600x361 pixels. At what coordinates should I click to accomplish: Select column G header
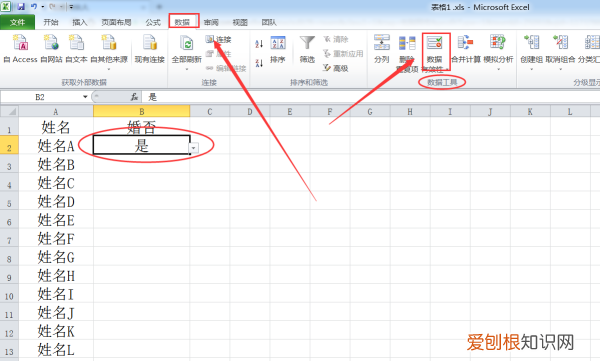[370, 111]
